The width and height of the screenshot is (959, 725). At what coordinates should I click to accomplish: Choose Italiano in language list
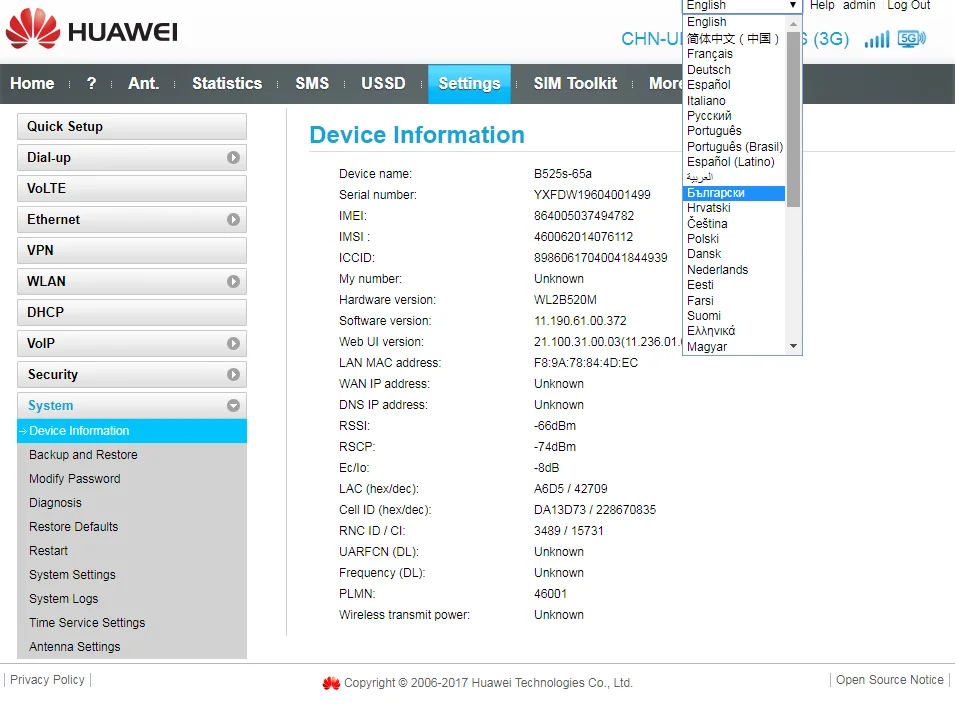click(x=733, y=100)
